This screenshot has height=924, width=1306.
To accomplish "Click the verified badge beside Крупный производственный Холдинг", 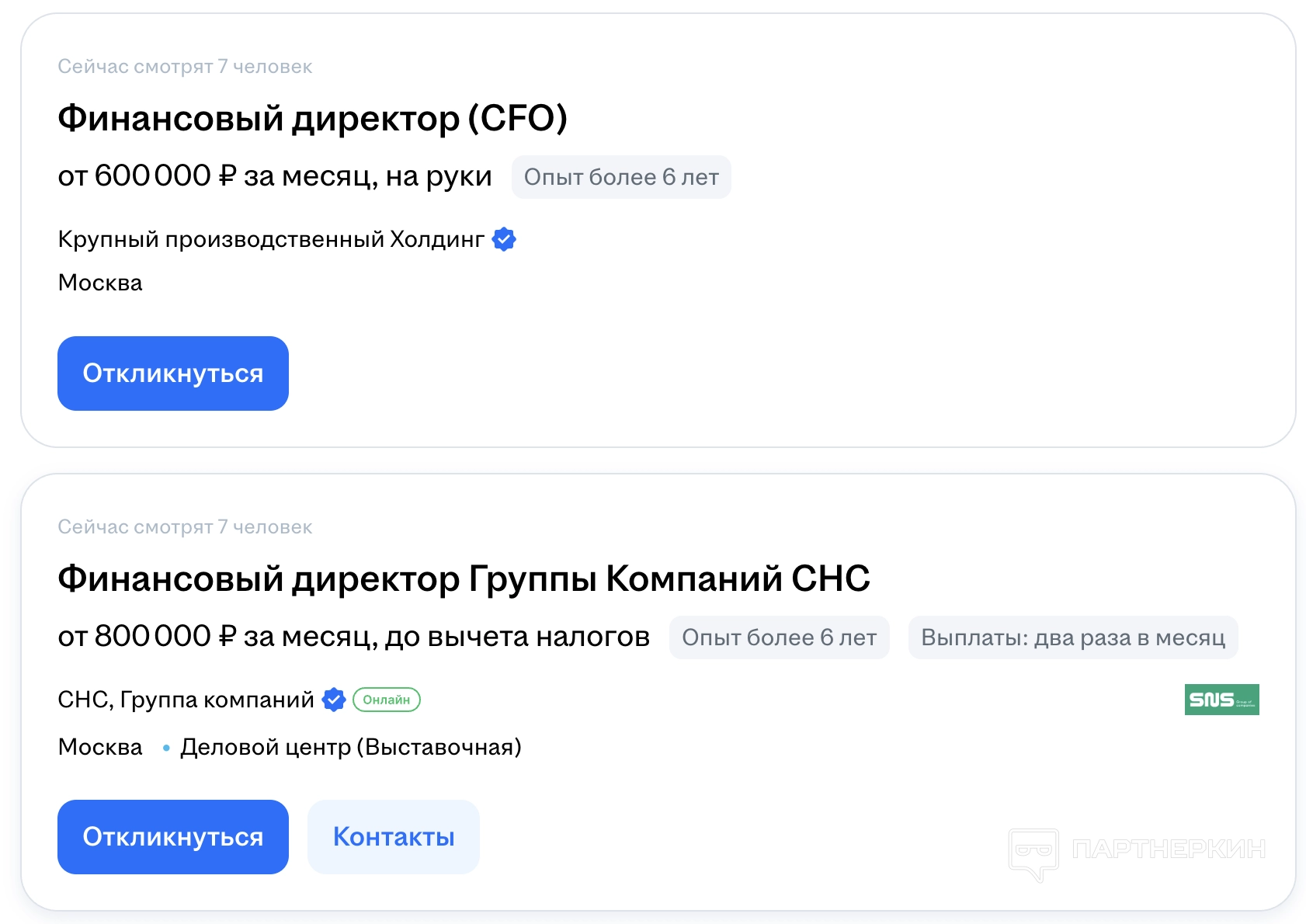I will (504, 240).
